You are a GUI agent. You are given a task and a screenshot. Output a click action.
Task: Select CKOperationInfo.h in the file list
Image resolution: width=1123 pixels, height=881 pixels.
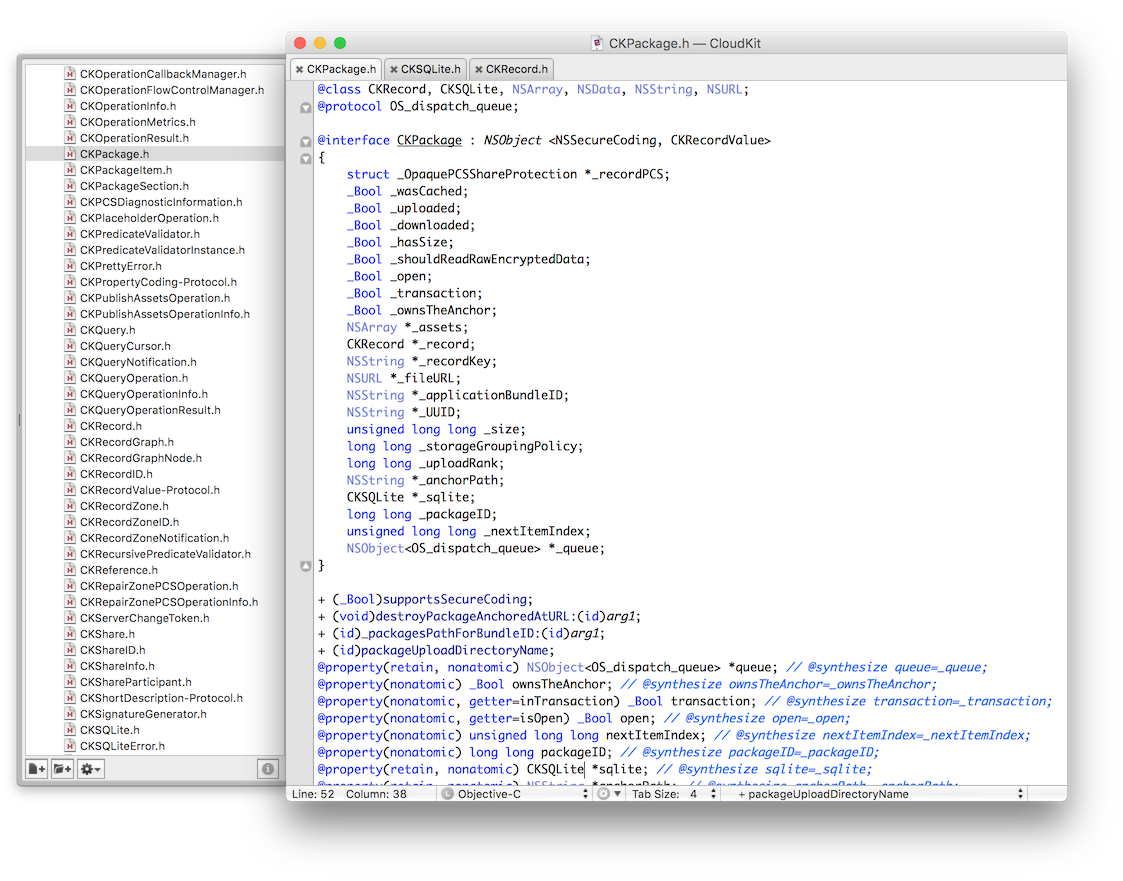pyautogui.click(x=127, y=106)
